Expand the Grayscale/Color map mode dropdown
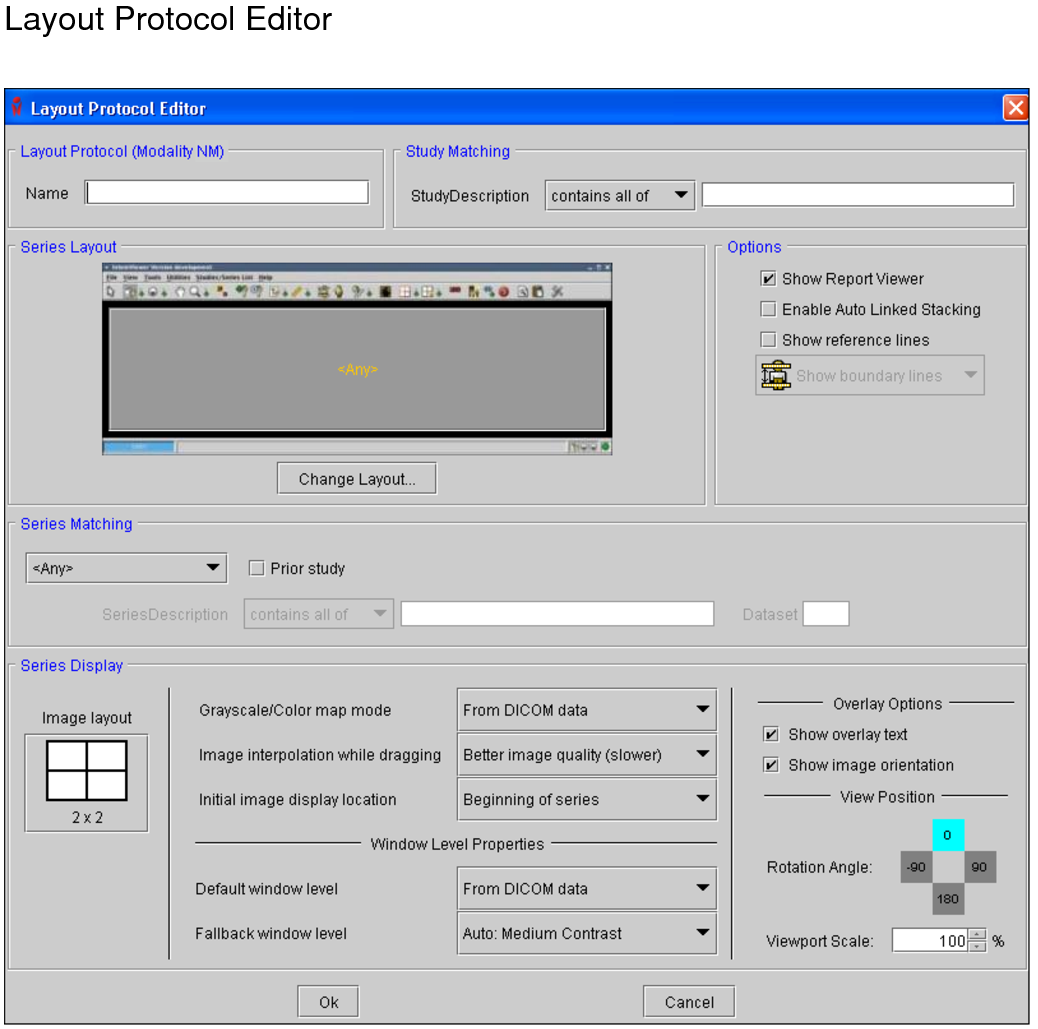This screenshot has height=1029, width=1038. click(x=587, y=710)
